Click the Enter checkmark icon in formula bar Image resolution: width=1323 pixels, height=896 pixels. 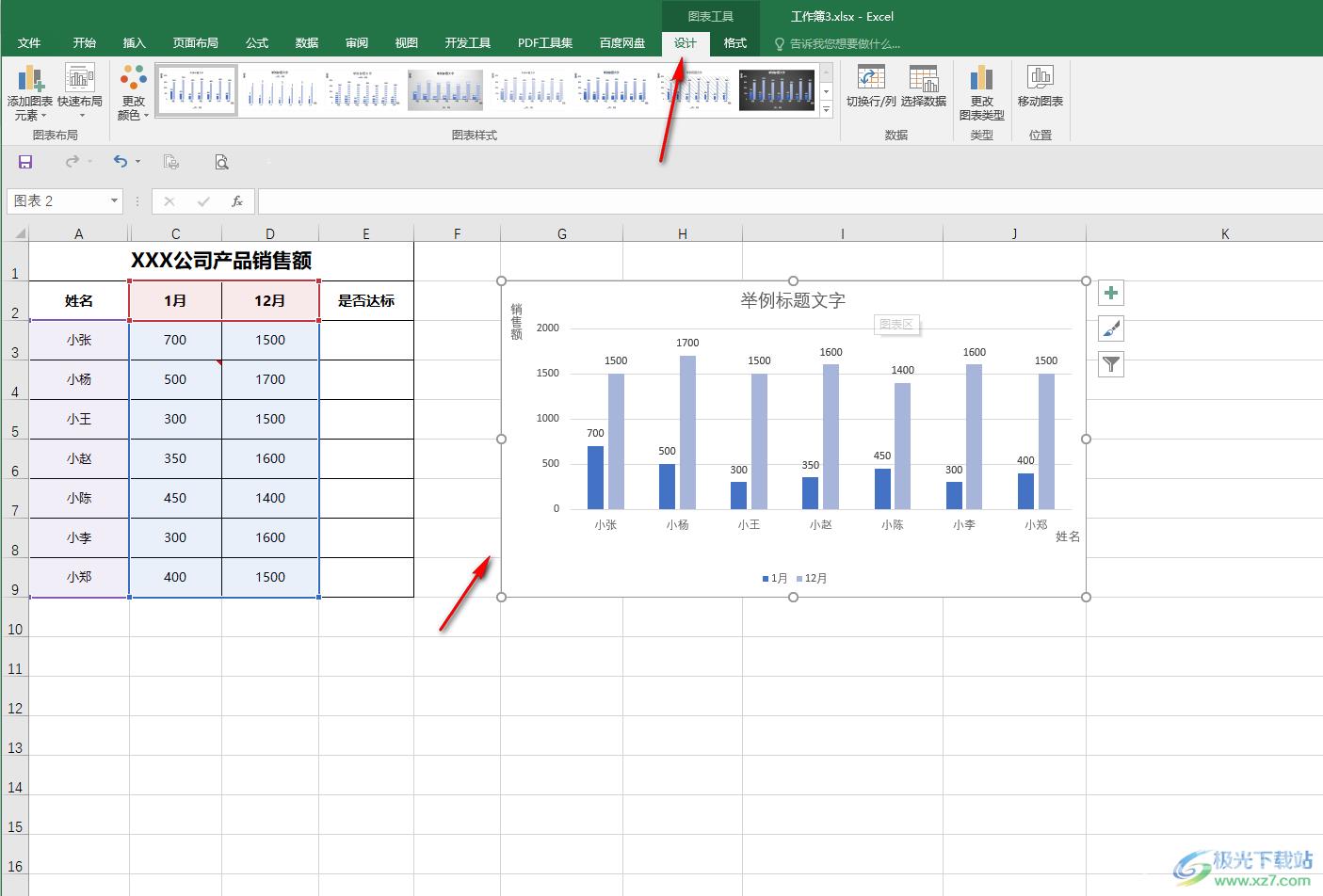203,201
